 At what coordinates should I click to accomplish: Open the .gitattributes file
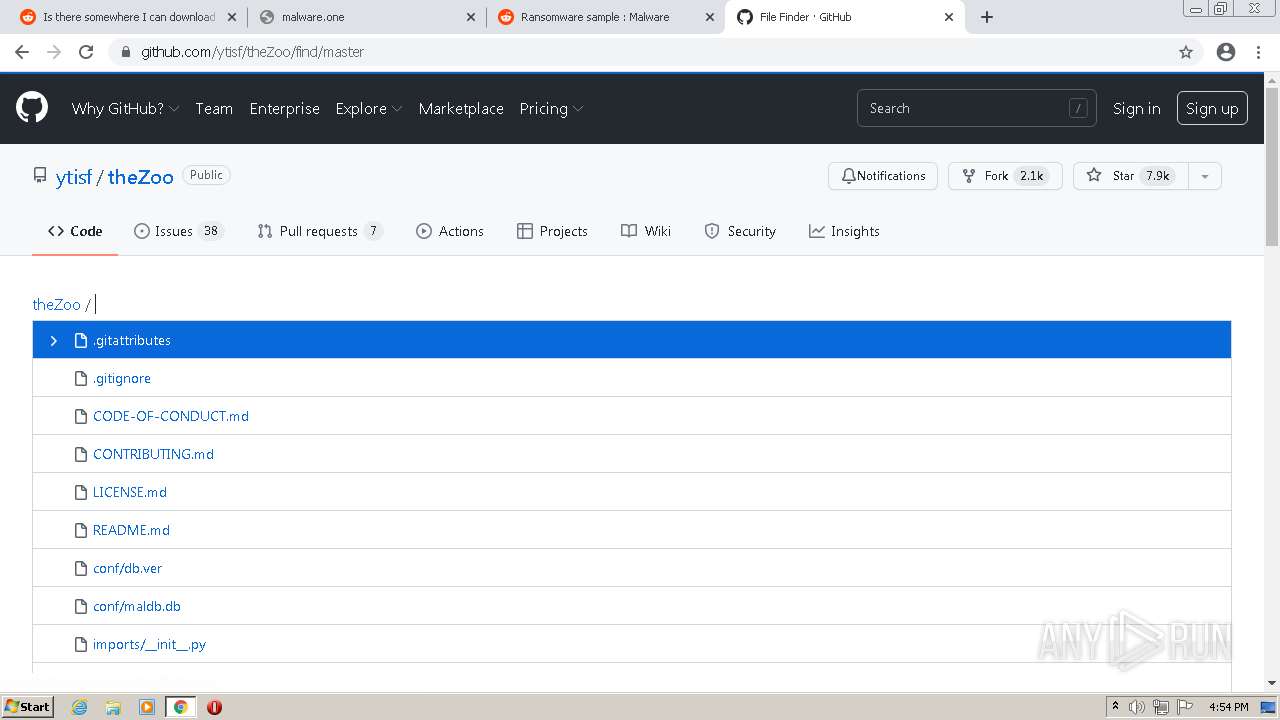click(x=131, y=340)
